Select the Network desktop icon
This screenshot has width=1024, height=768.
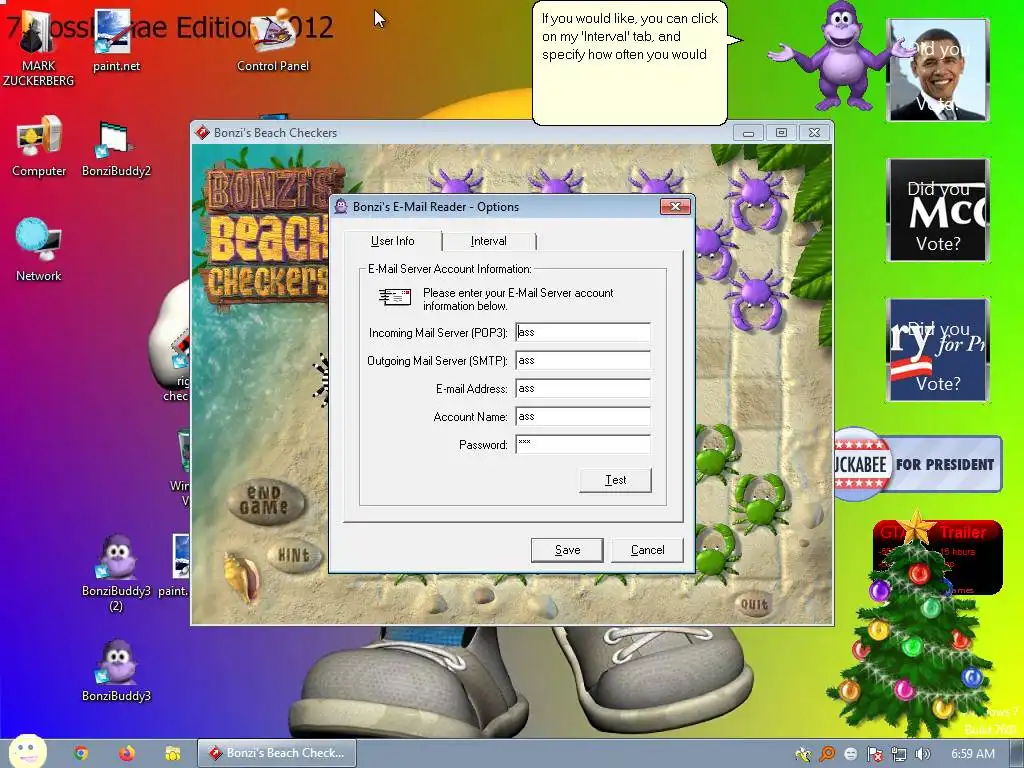click(39, 250)
